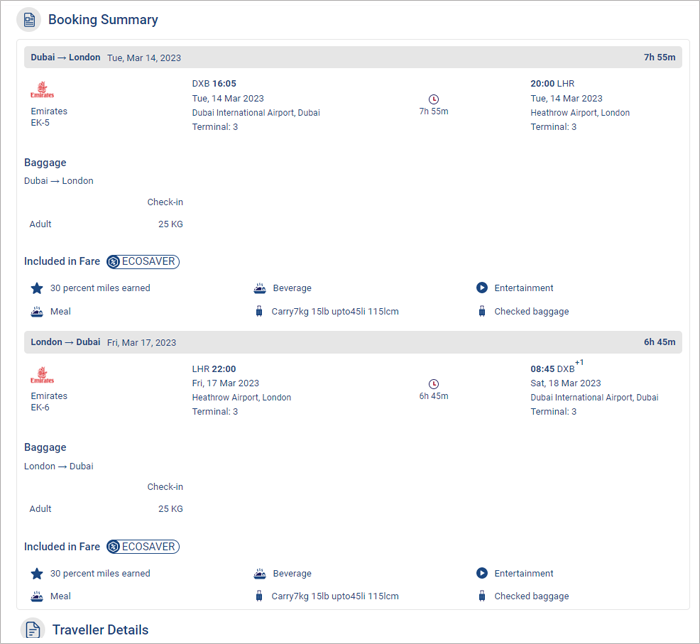700x644 pixels.
Task: Click Emirates logo on EK-6 flight
Action: 43,377
